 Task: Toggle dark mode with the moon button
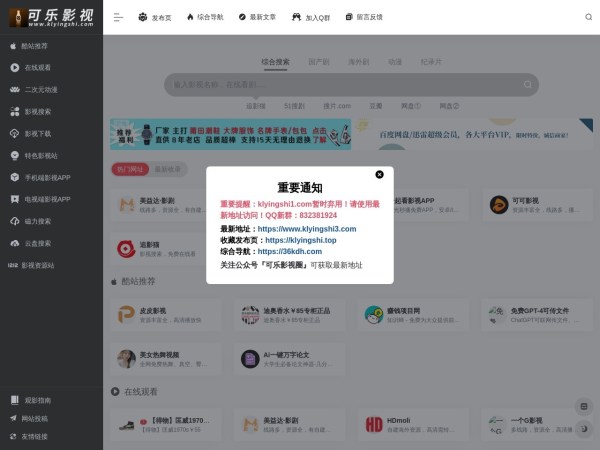[x=583, y=428]
